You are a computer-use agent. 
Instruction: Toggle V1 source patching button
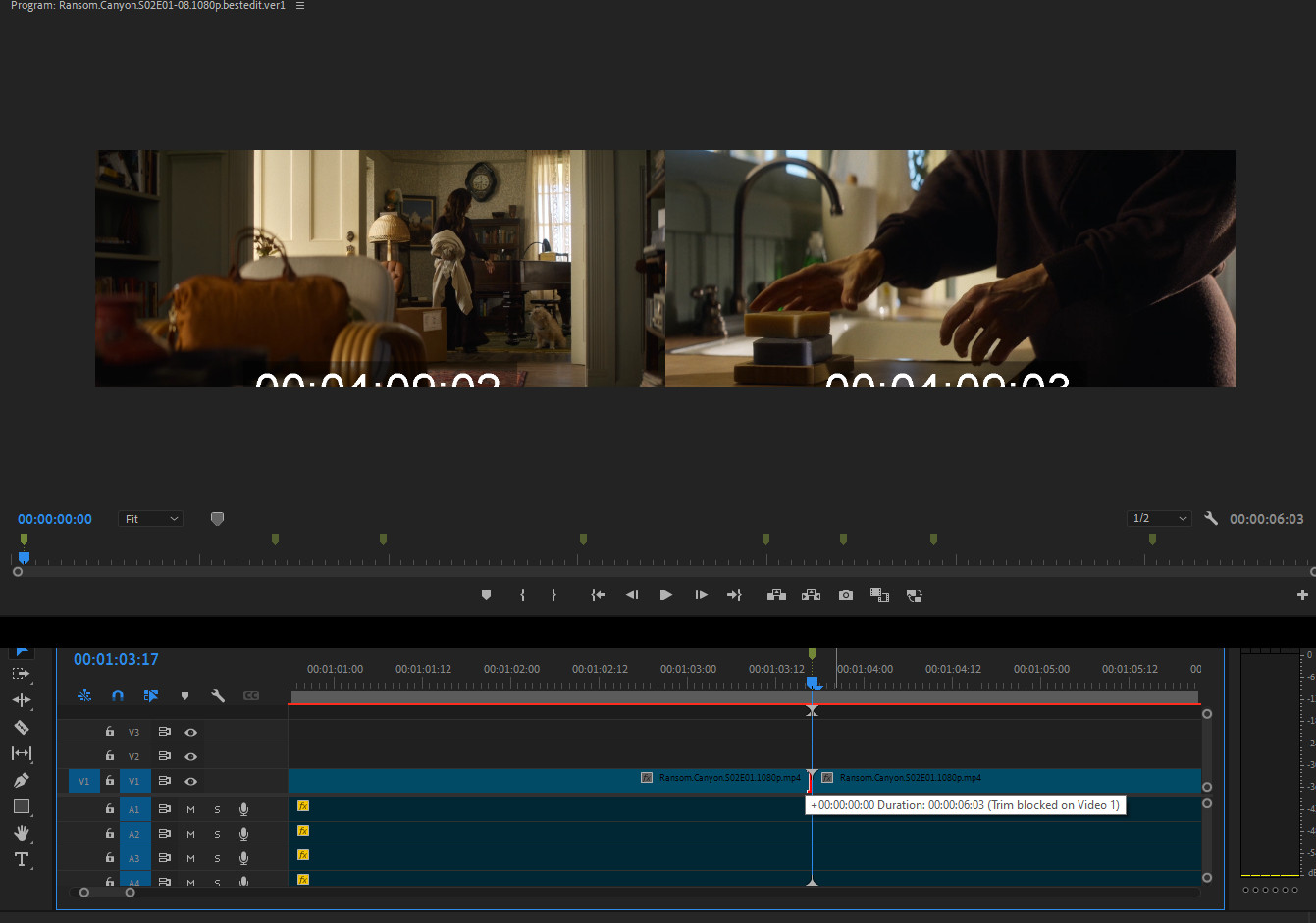(83, 781)
